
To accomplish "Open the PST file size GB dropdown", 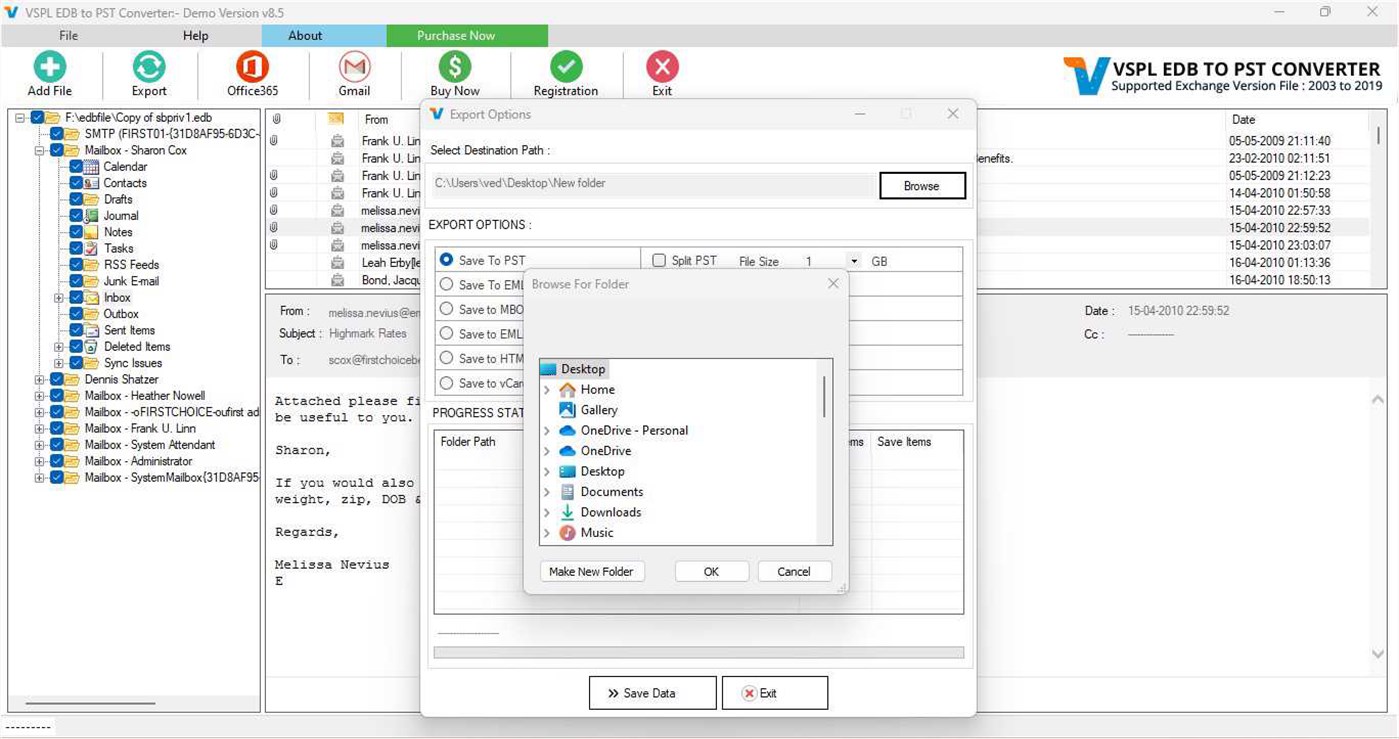I will pos(856,260).
